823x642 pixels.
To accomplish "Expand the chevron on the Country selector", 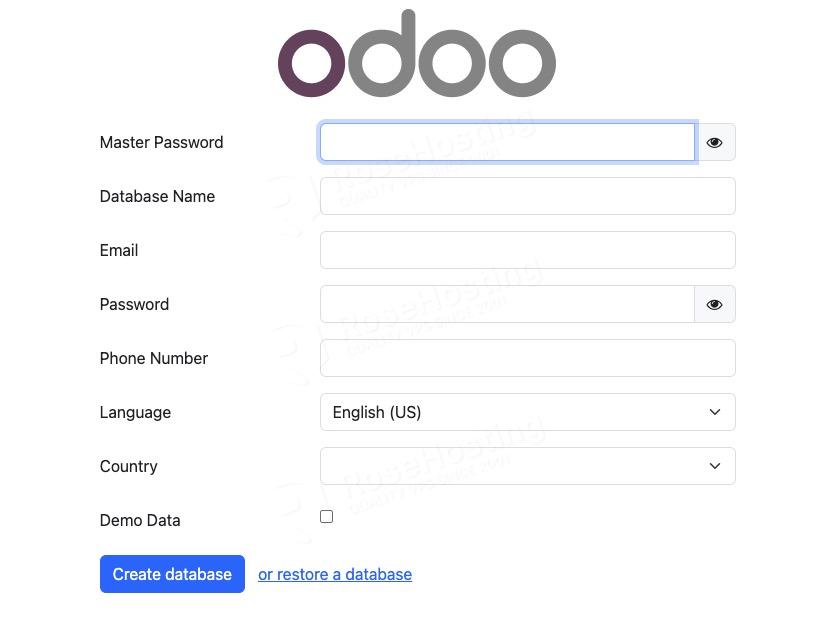I will [x=714, y=466].
